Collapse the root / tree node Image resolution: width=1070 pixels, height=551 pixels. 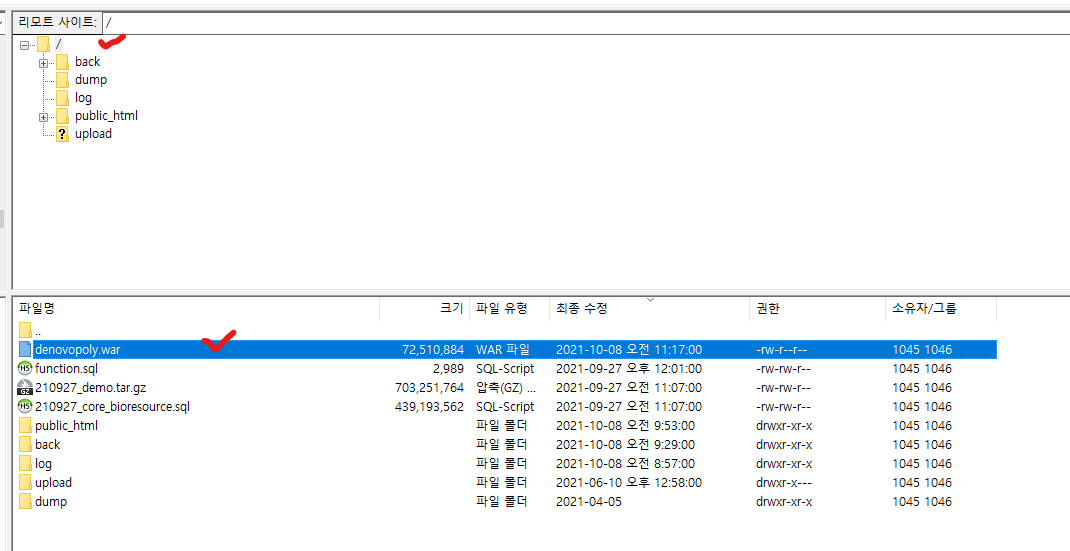[25, 45]
